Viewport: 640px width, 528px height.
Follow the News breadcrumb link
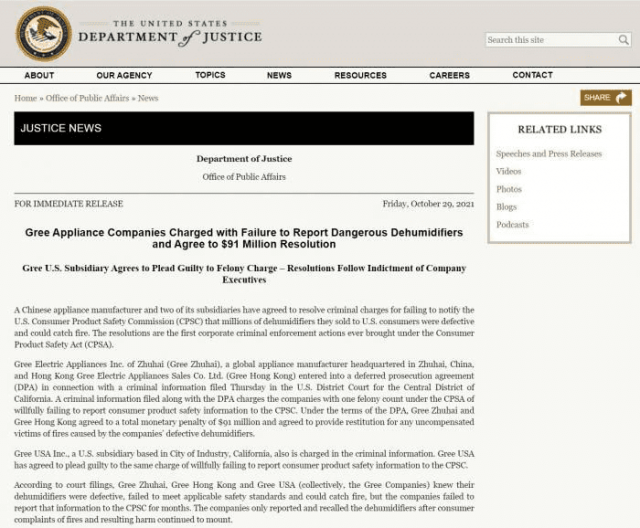(148, 98)
